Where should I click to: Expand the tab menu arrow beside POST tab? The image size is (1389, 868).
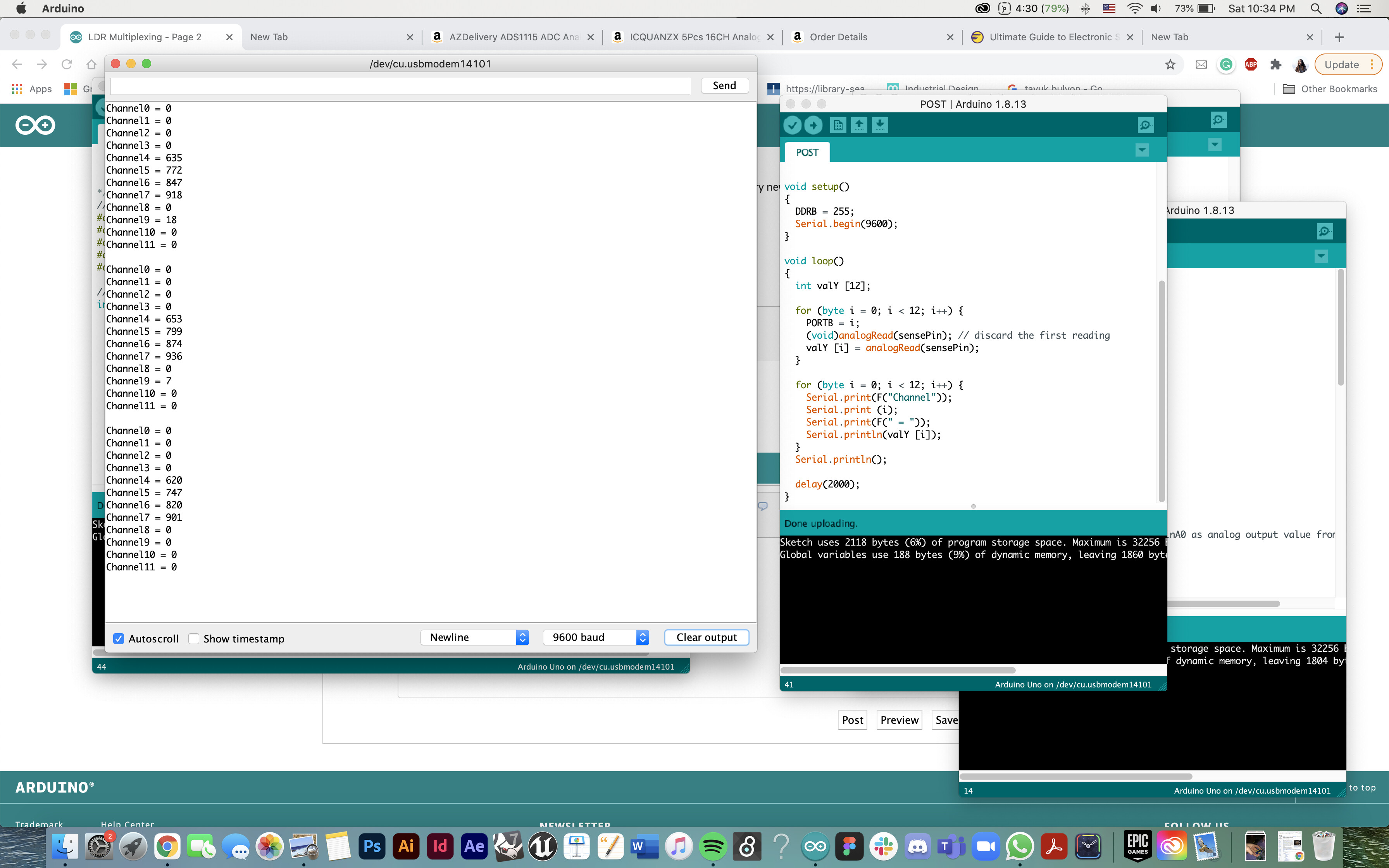click(x=1142, y=150)
